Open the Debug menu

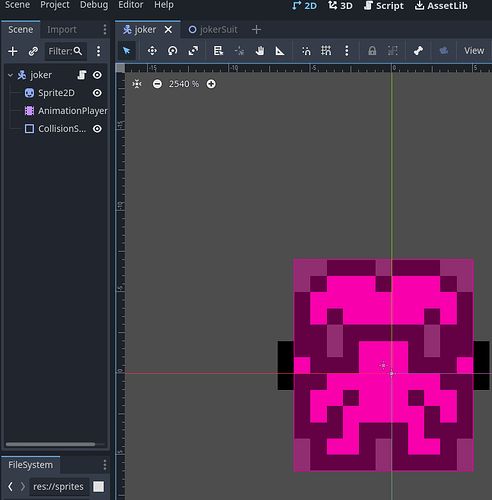coord(94,5)
